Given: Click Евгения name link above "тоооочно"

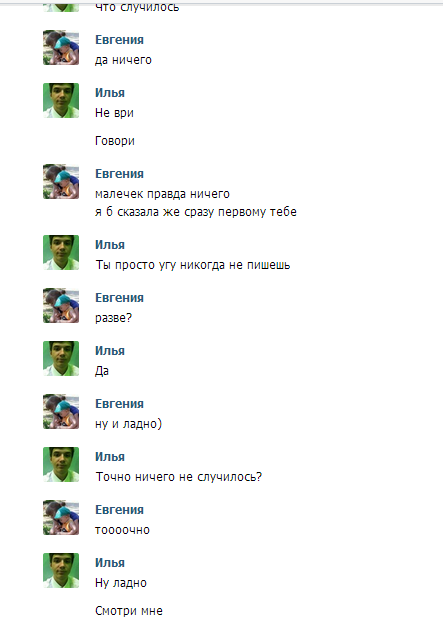Looking at the screenshot, I should (119, 510).
